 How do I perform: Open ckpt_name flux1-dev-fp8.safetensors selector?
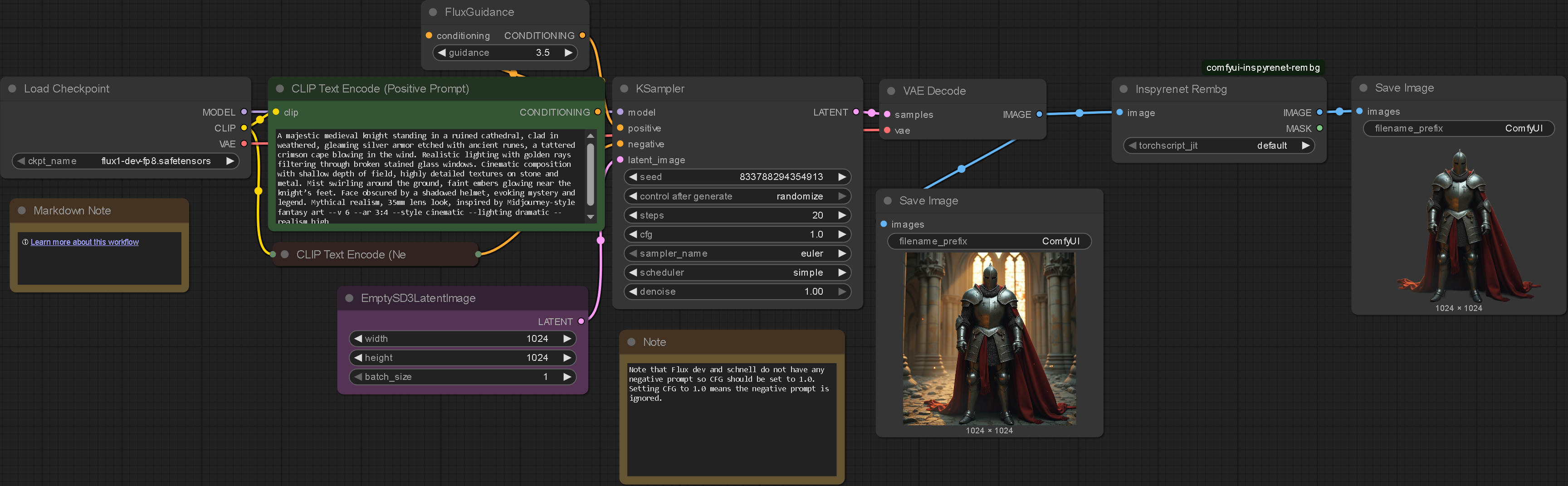pyautogui.click(x=125, y=161)
